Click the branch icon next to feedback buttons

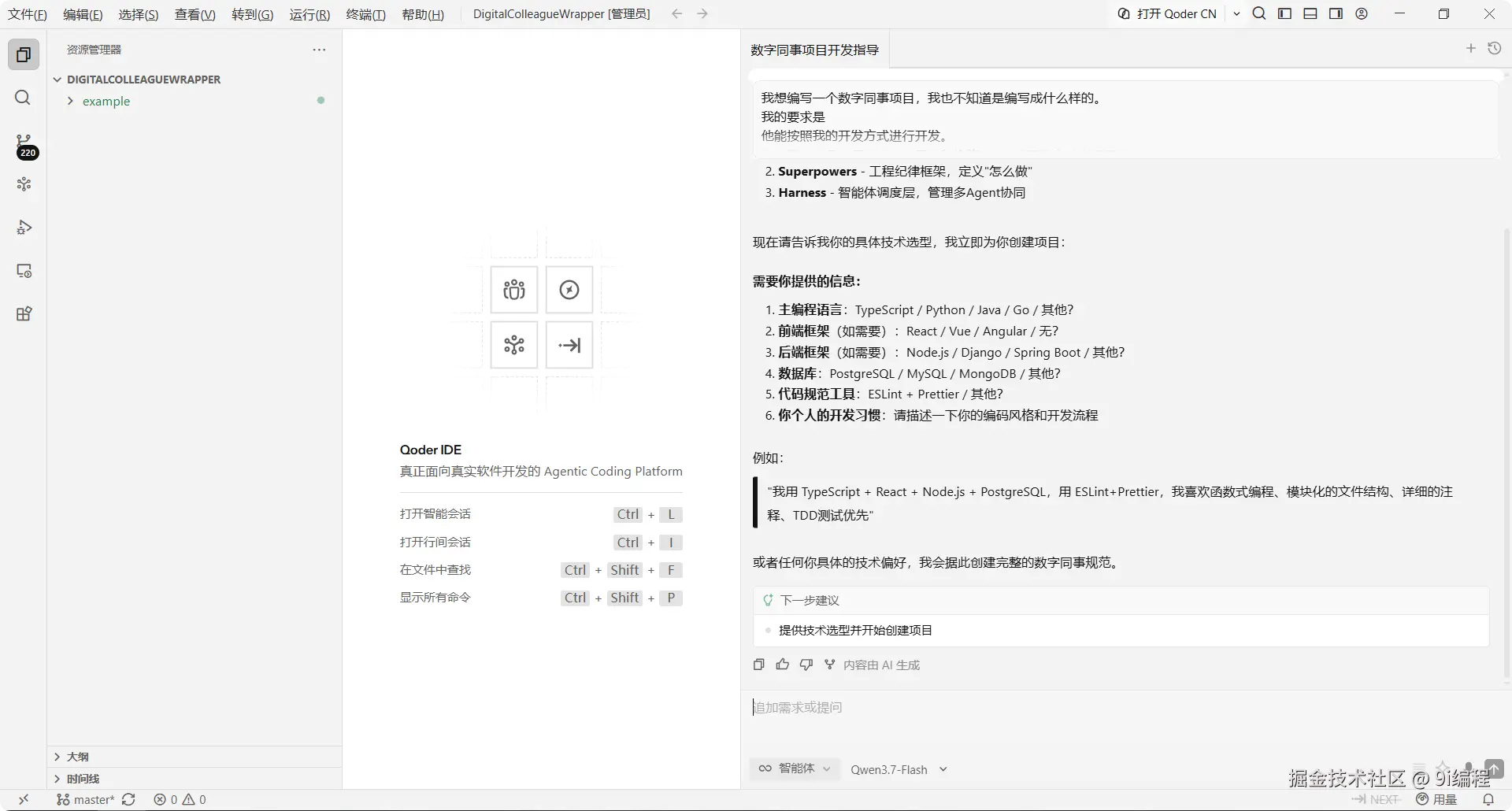point(829,665)
